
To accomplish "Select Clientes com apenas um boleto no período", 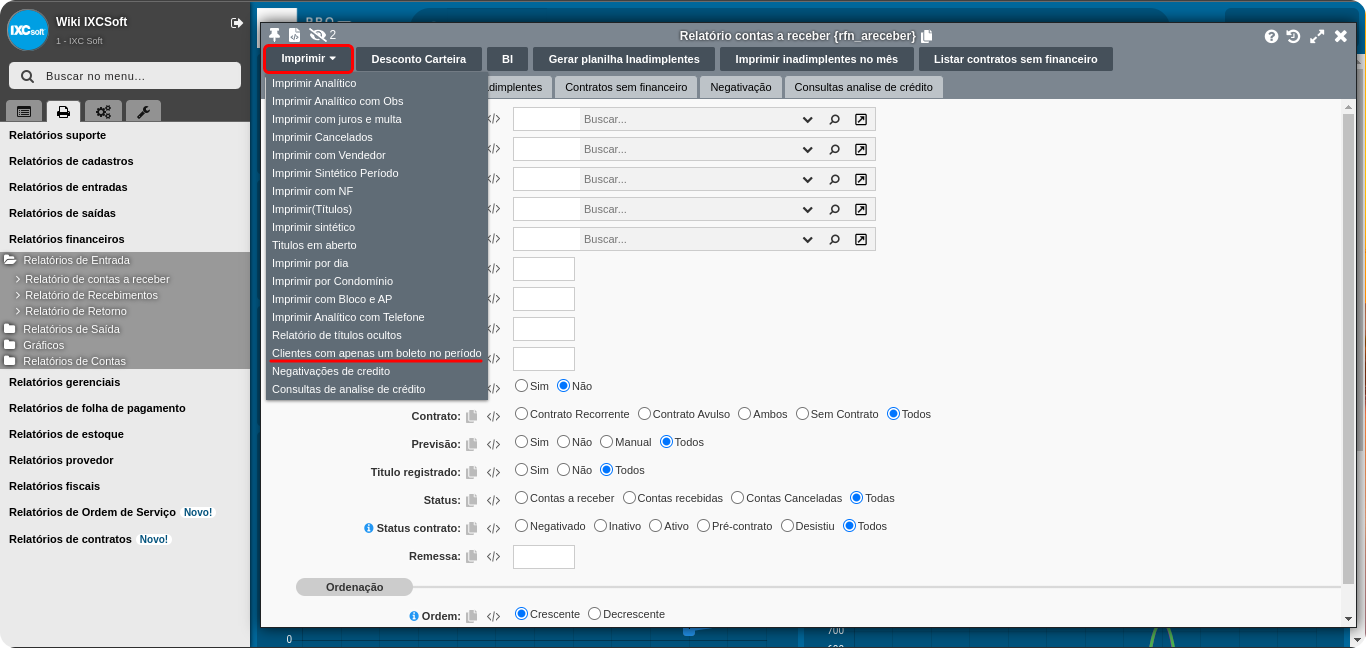I will click(x=377, y=353).
